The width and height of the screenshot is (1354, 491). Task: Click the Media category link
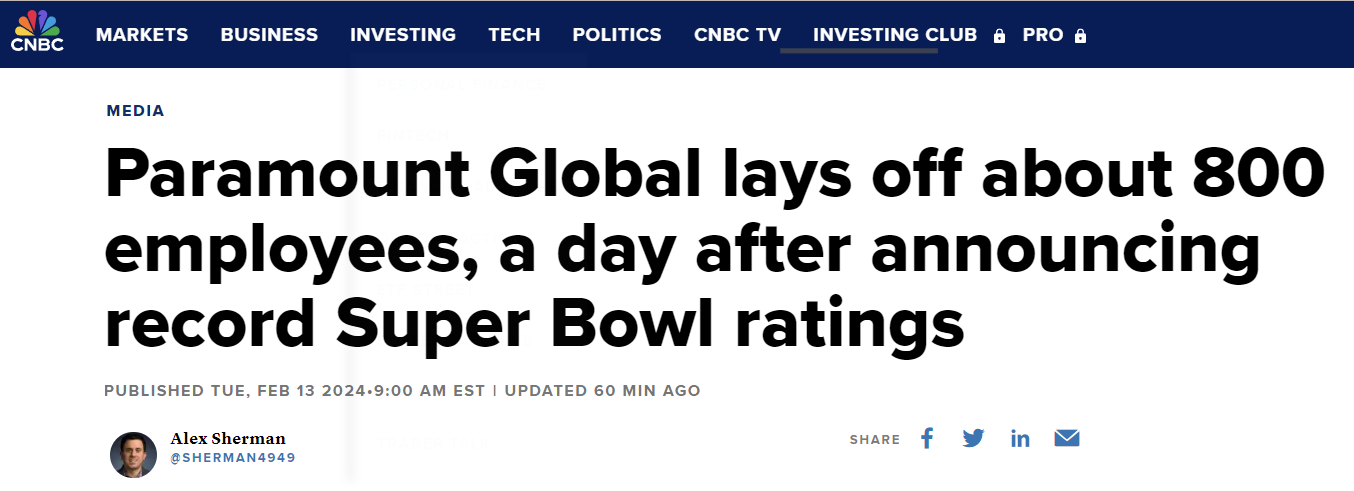pos(136,111)
